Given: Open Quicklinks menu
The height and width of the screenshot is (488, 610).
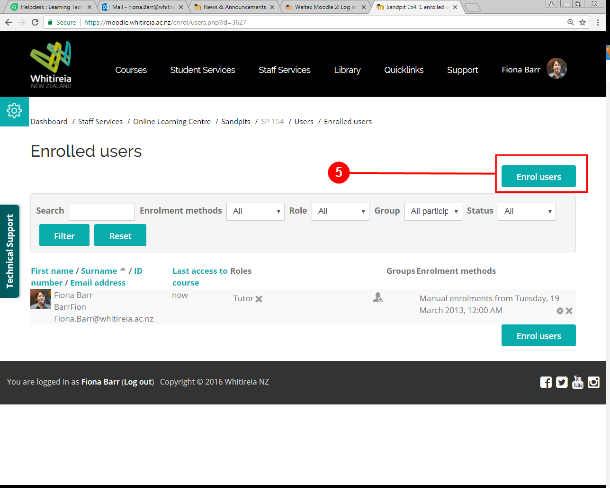Looking at the screenshot, I should coord(404,70).
